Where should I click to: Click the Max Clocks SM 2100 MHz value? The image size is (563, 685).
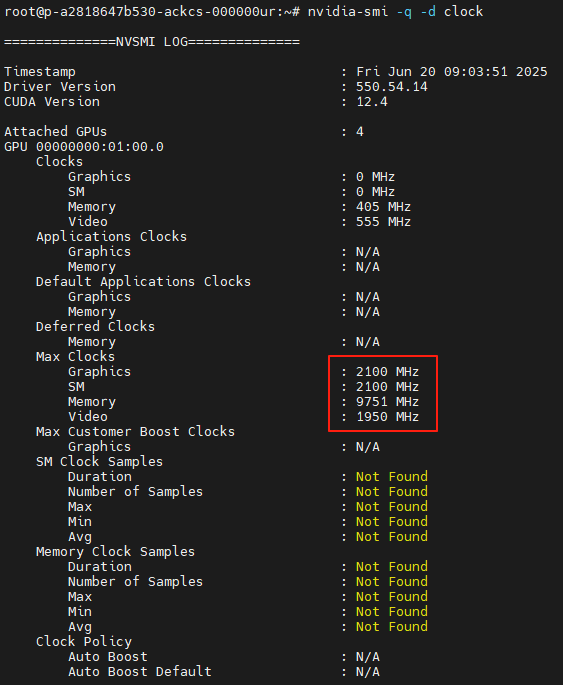(x=387, y=387)
